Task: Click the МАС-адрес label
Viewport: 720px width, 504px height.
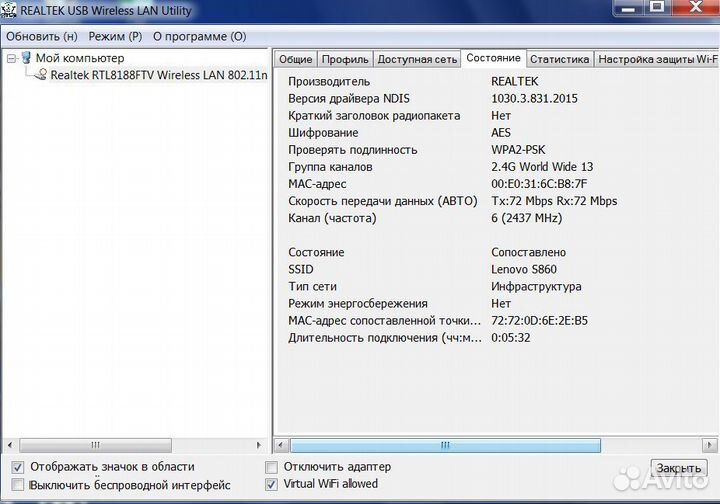Action: [317, 184]
